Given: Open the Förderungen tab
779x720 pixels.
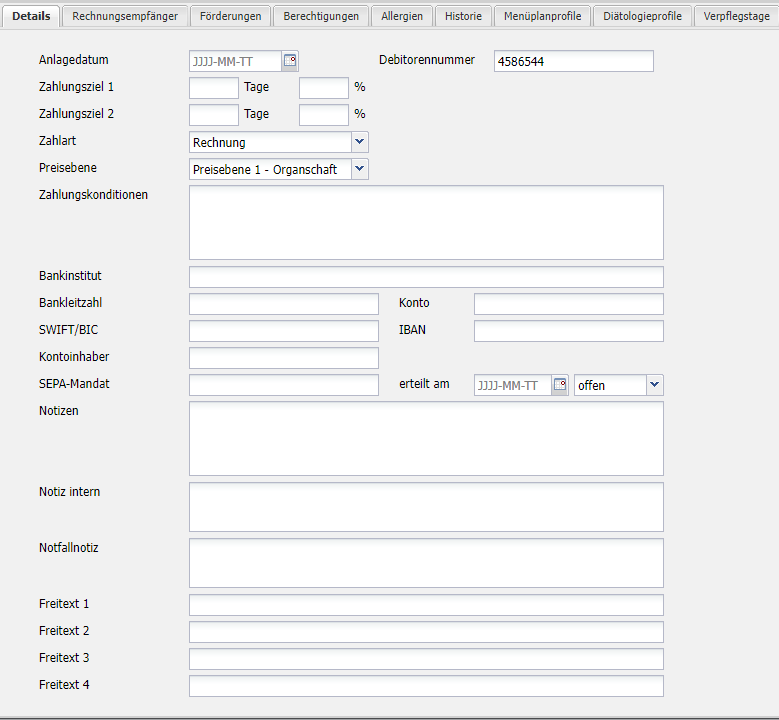Looking at the screenshot, I should (x=230, y=16).
